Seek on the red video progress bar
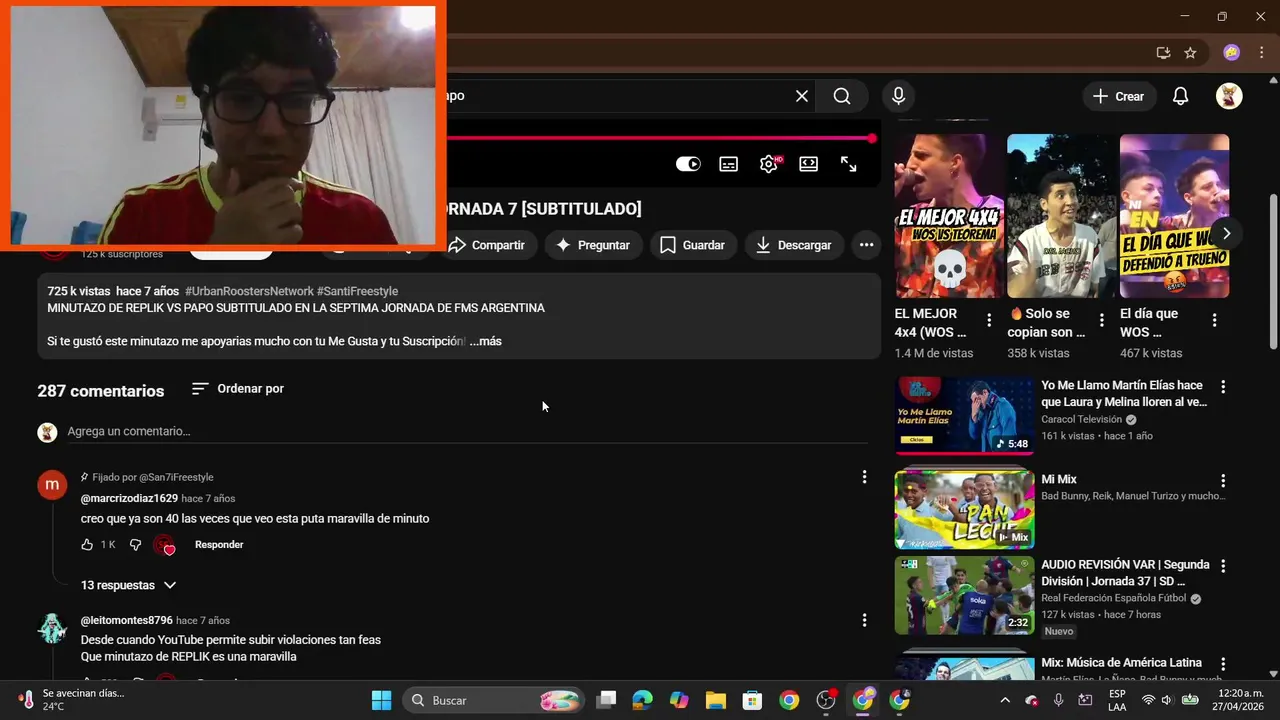This screenshot has height=720, width=1280. coord(660,139)
